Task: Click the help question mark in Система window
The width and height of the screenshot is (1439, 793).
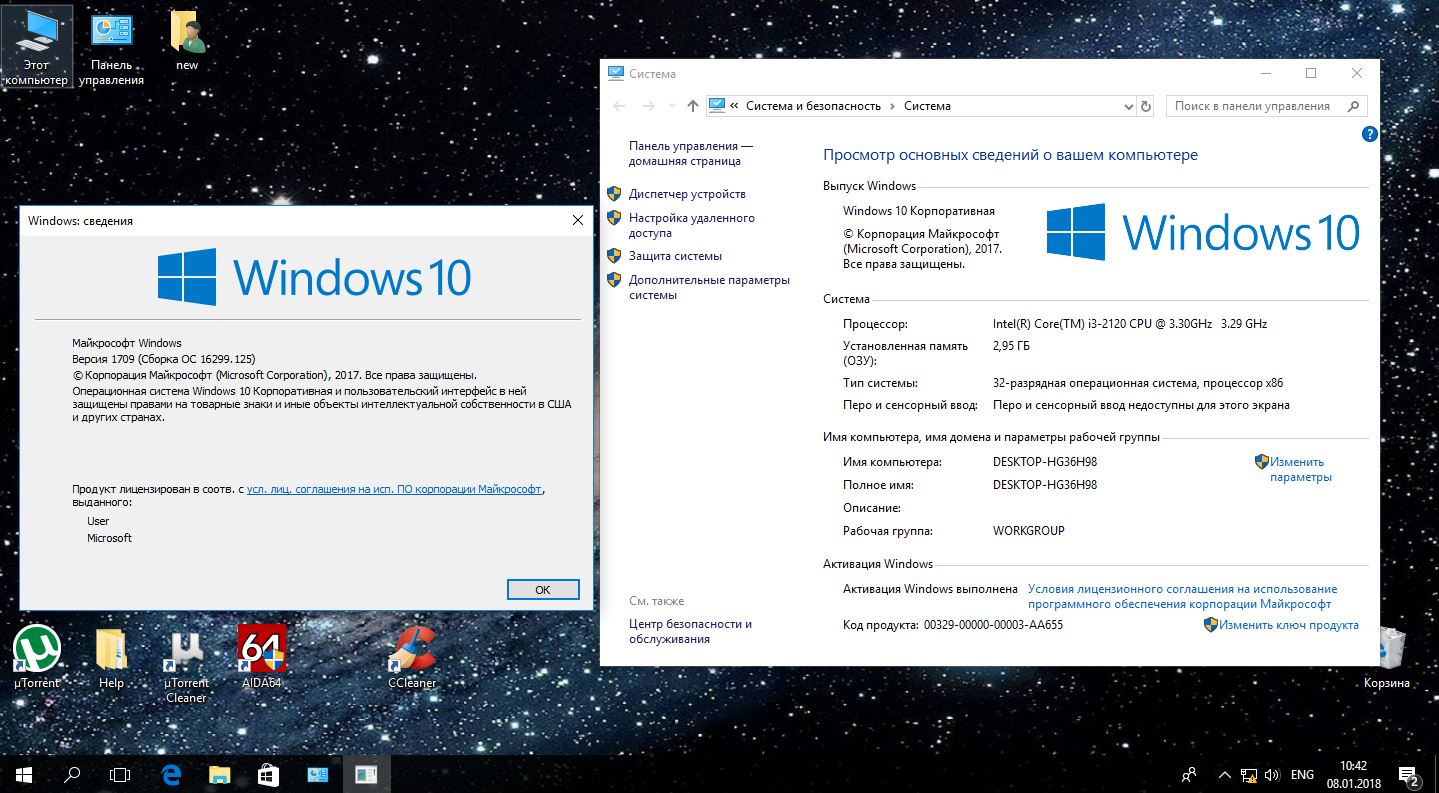Action: [x=1370, y=134]
